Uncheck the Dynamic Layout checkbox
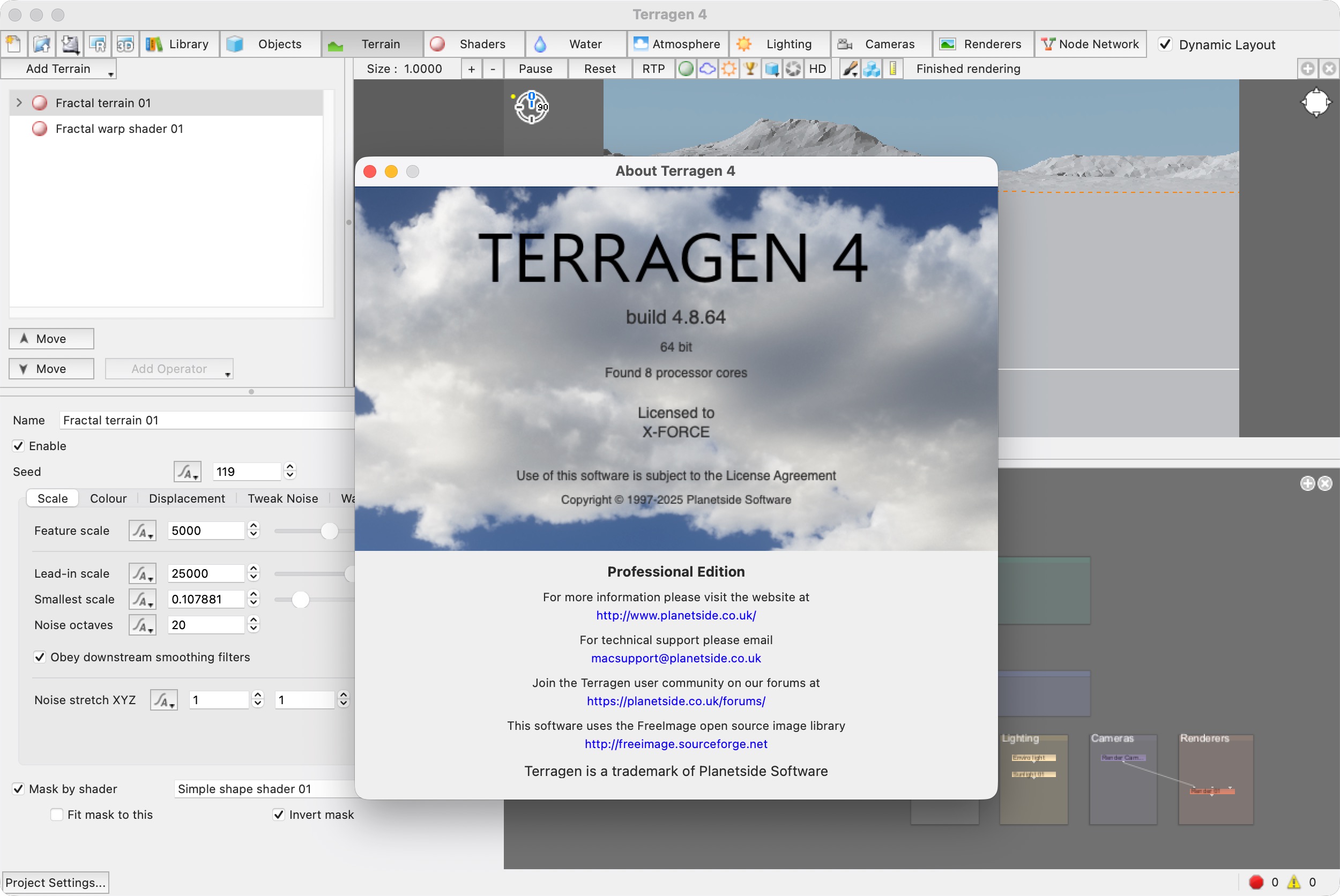The image size is (1340, 896). [1165, 44]
